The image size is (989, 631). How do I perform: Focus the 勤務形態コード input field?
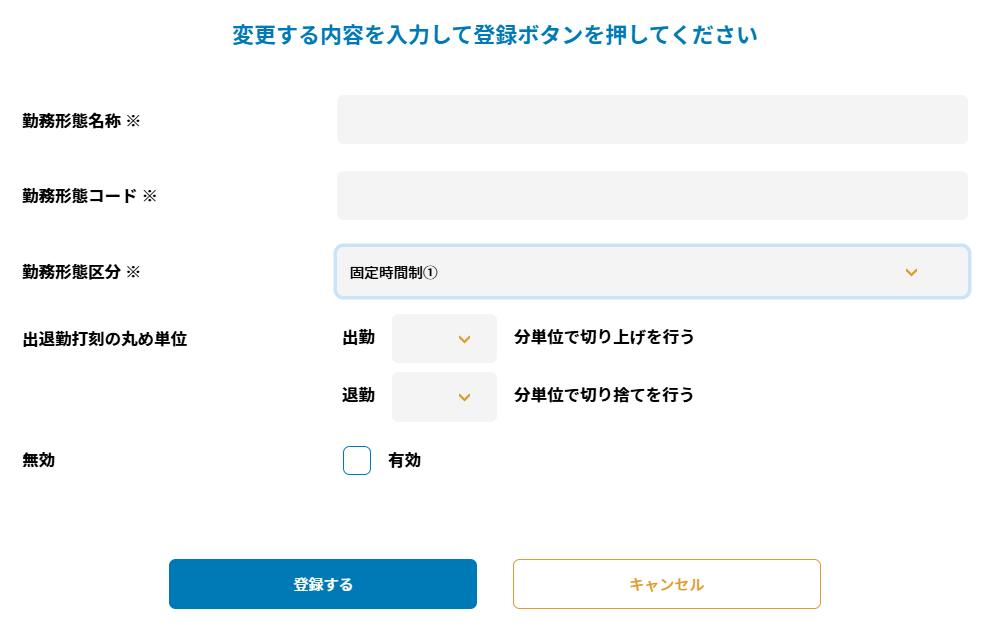pos(652,196)
